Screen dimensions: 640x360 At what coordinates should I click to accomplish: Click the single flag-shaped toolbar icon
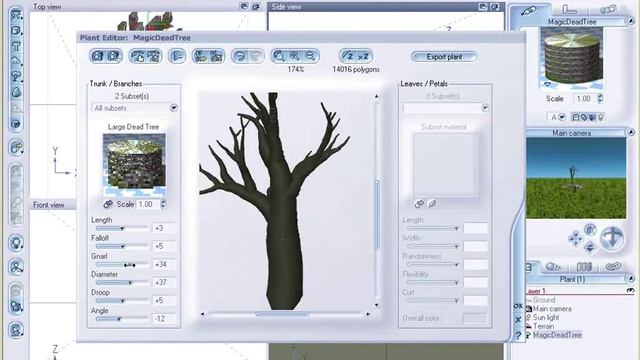coord(177,56)
